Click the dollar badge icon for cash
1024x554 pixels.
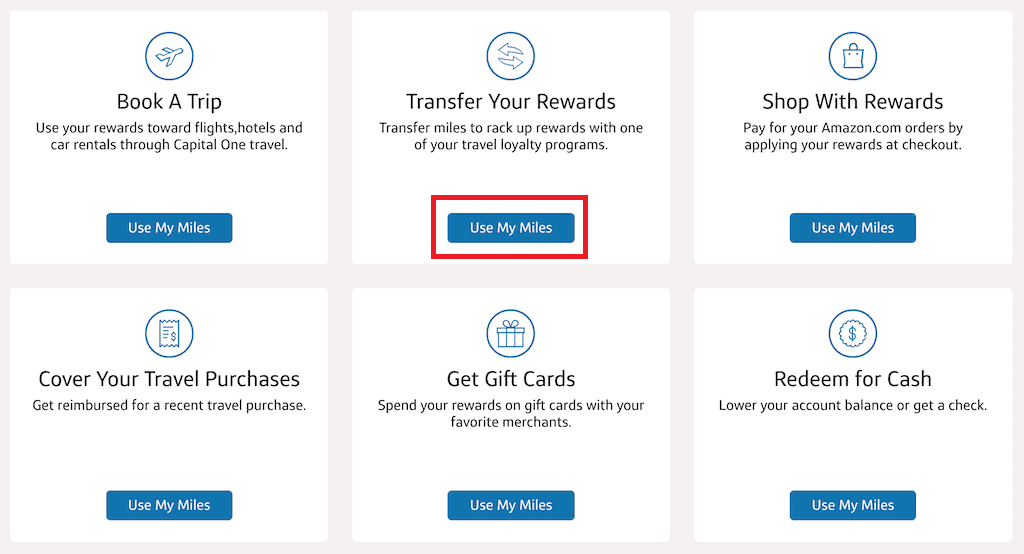[853, 334]
